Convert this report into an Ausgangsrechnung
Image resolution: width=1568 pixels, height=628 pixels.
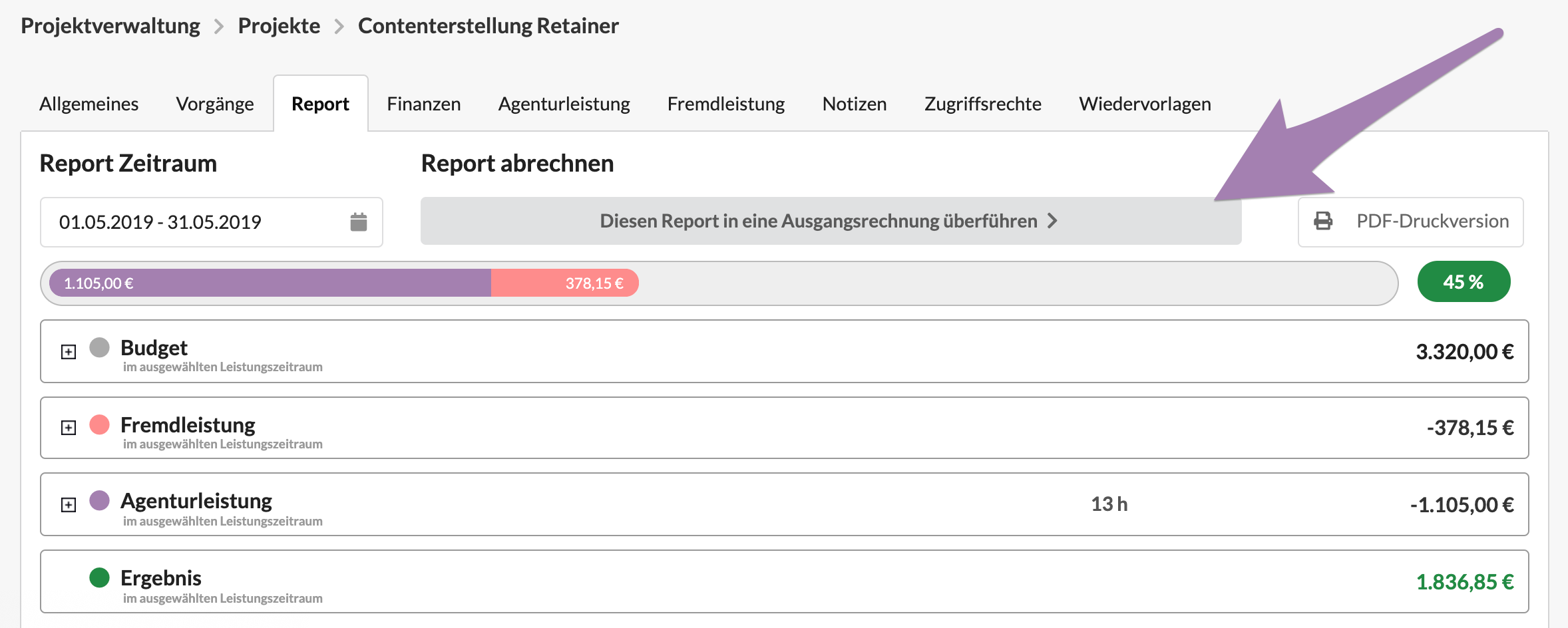830,221
